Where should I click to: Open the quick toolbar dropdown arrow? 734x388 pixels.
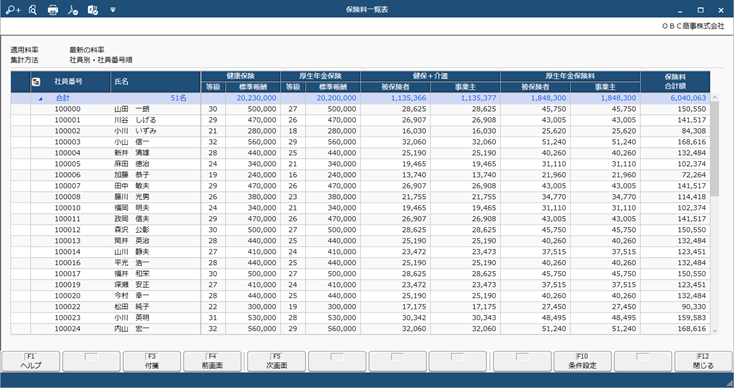(x=113, y=9)
